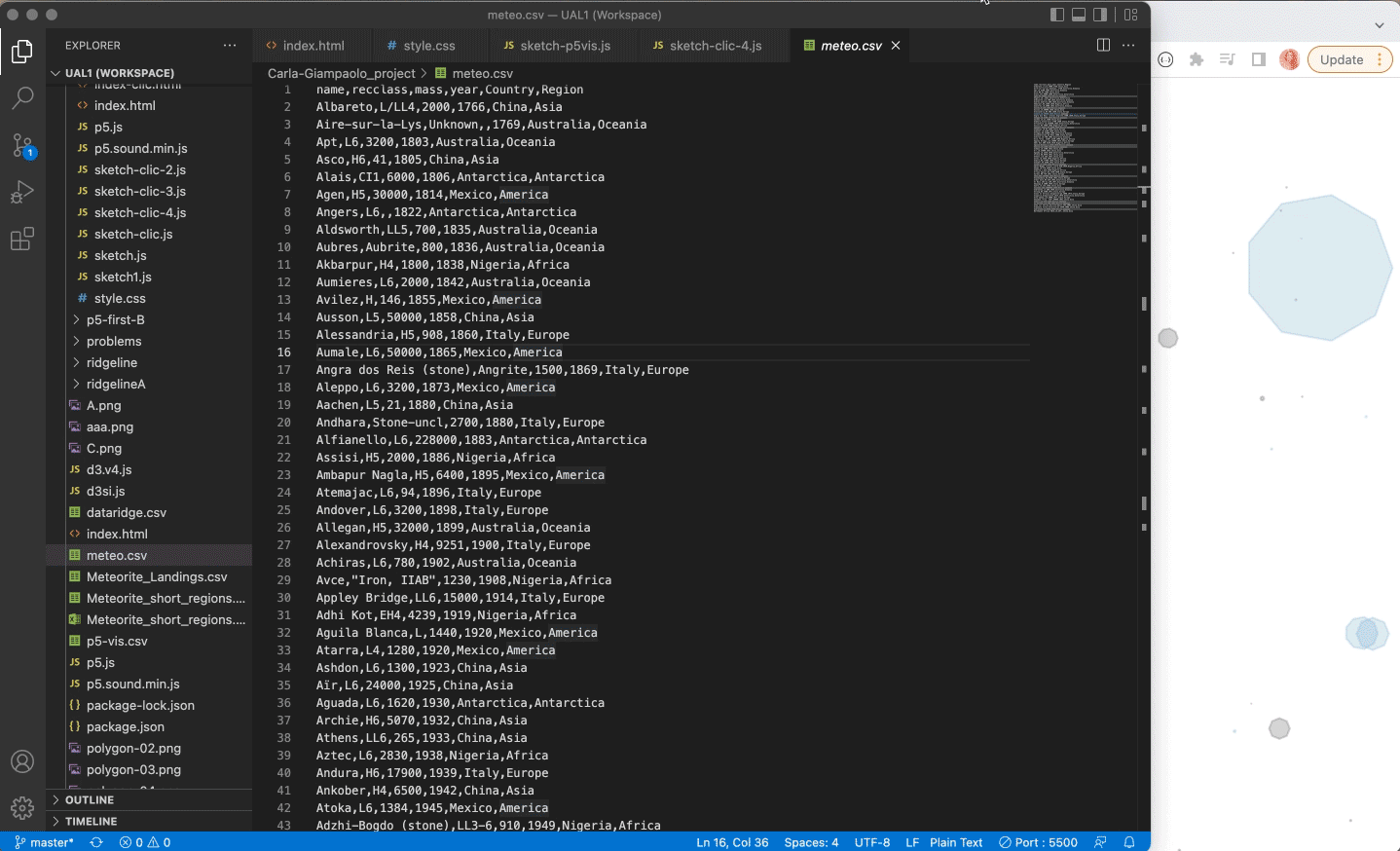Open the errors and warnings indicator
Screen dimensions: 1400x851
point(145,842)
